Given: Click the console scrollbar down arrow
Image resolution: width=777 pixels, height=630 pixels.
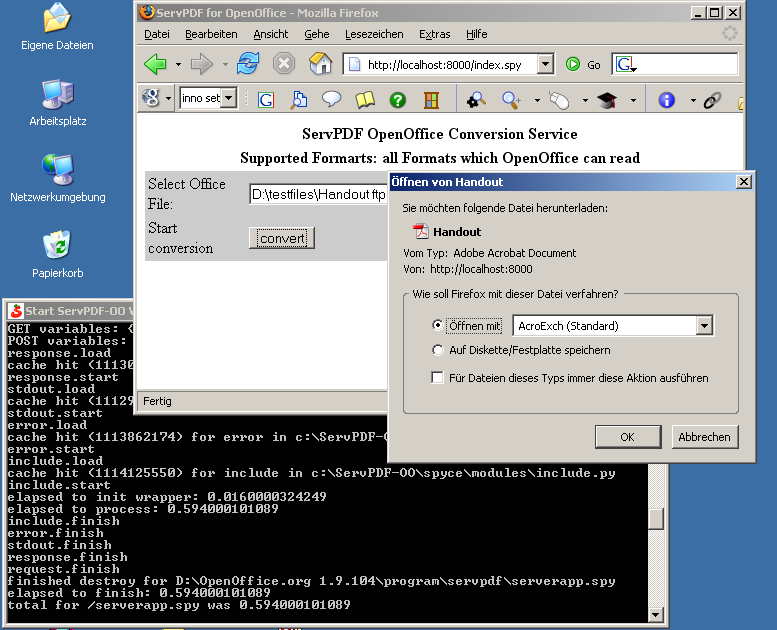Looking at the screenshot, I should (x=656, y=615).
